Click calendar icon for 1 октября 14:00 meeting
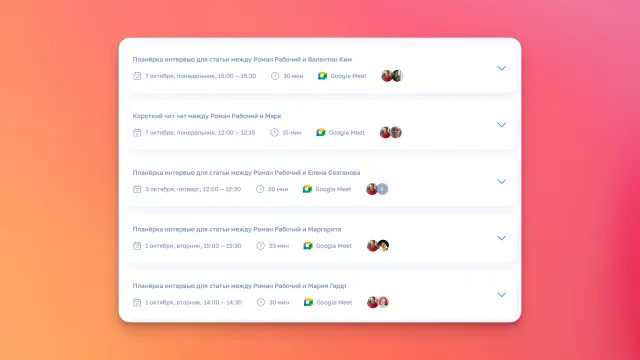This screenshot has height=360, width=640. pyautogui.click(x=137, y=302)
